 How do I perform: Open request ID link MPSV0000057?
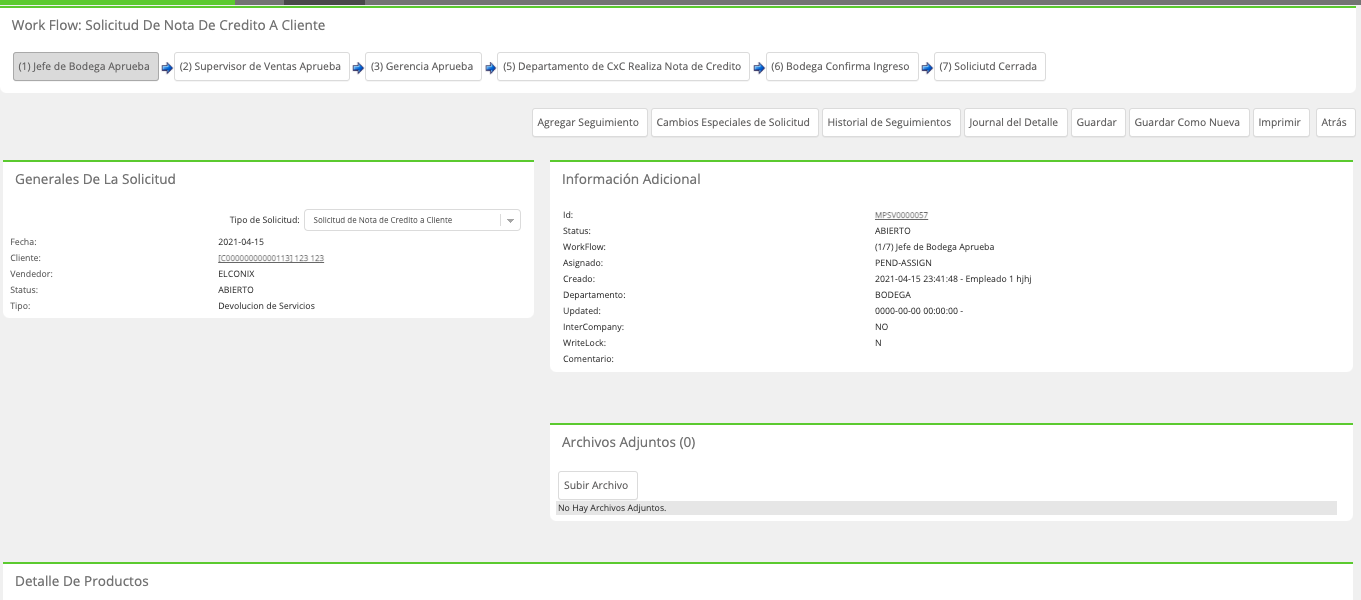[x=901, y=215]
